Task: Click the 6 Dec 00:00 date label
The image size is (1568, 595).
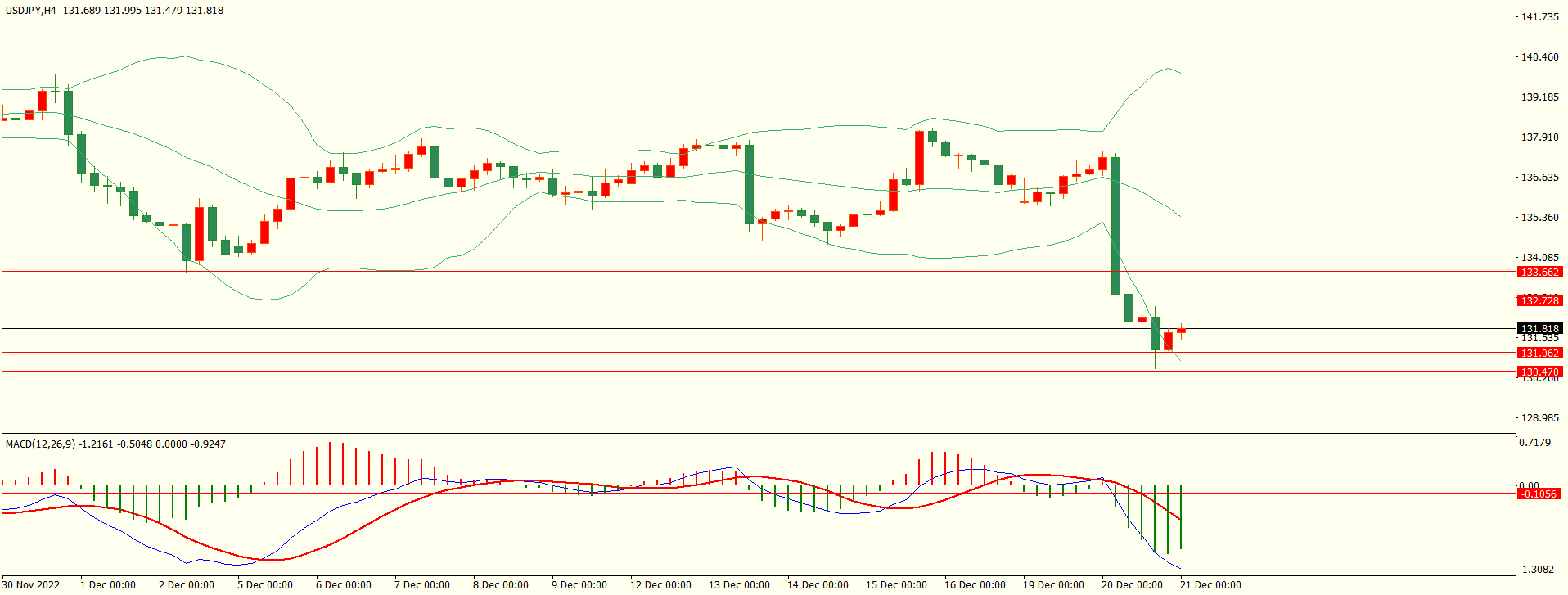Action: [x=344, y=585]
